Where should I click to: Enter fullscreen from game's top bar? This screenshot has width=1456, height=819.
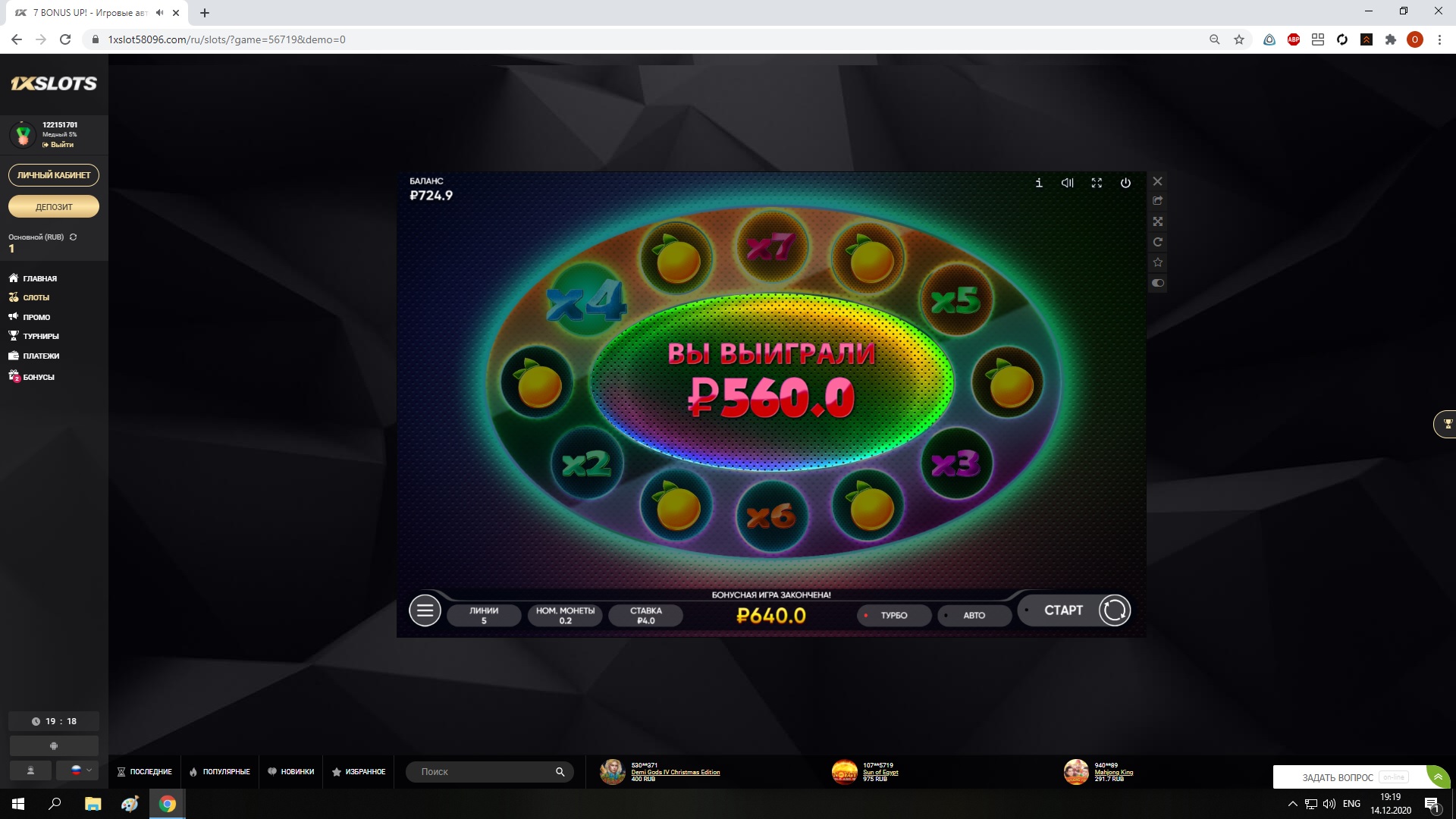[1097, 183]
